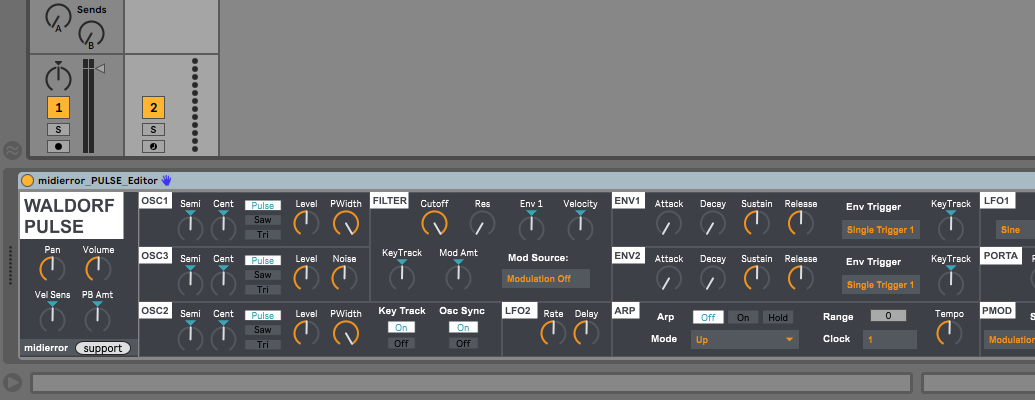Viewport: 1035px width, 400px height.
Task: Toggle the track 2 activator button
Action: [x=153, y=108]
